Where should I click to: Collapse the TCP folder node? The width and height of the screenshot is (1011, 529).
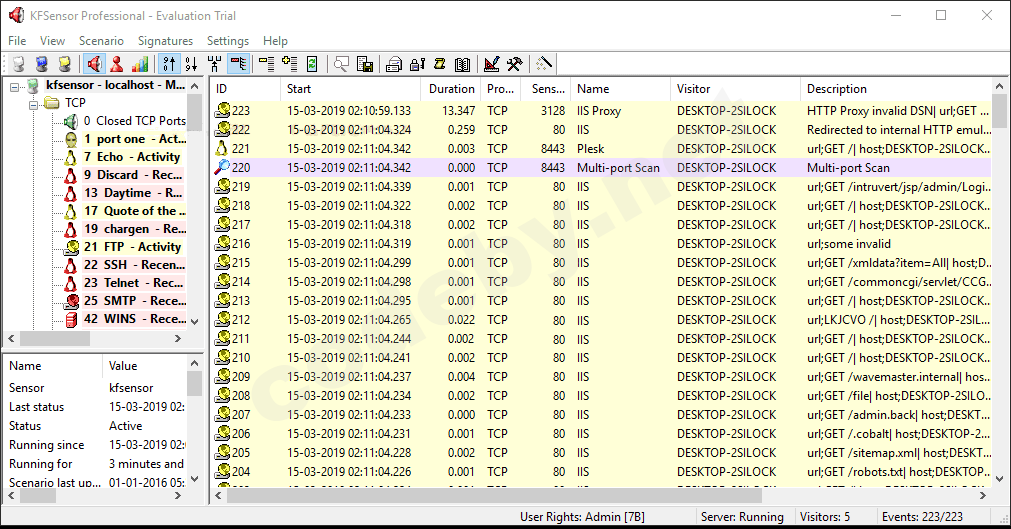[x=33, y=103]
